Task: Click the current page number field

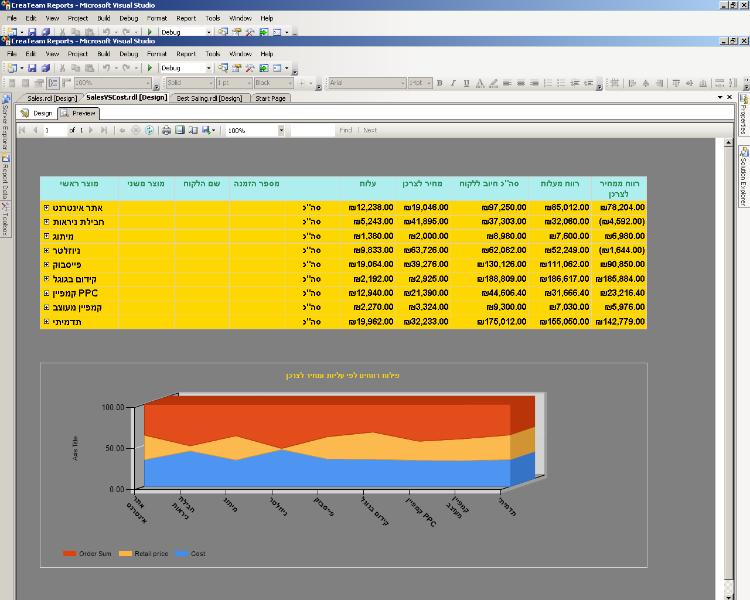Action: pos(55,130)
